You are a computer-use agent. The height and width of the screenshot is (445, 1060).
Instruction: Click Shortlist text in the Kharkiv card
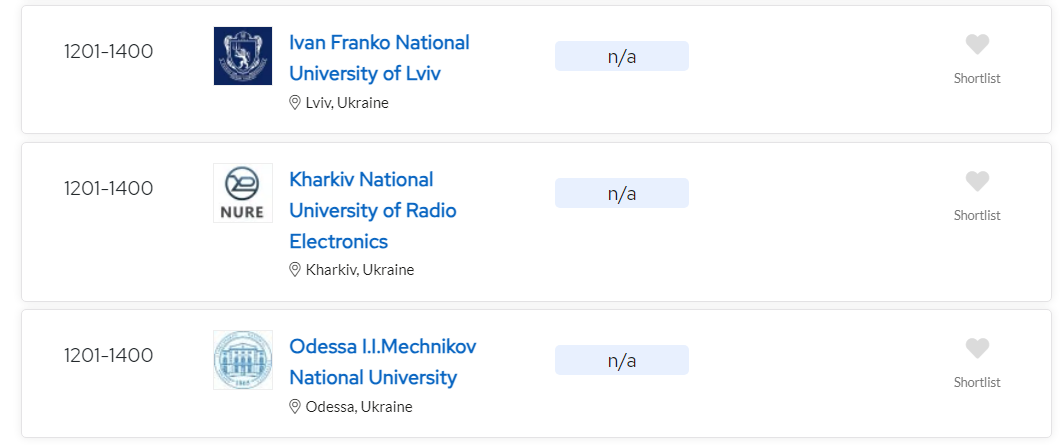977,216
